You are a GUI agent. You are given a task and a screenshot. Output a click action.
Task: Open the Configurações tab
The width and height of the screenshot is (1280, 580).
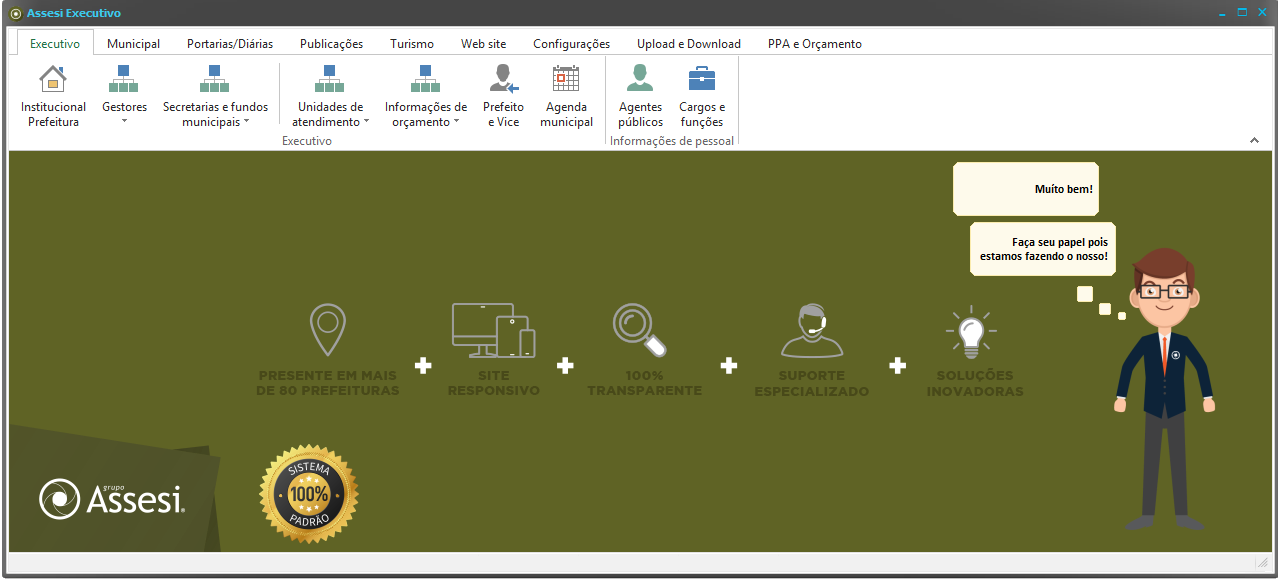point(572,44)
